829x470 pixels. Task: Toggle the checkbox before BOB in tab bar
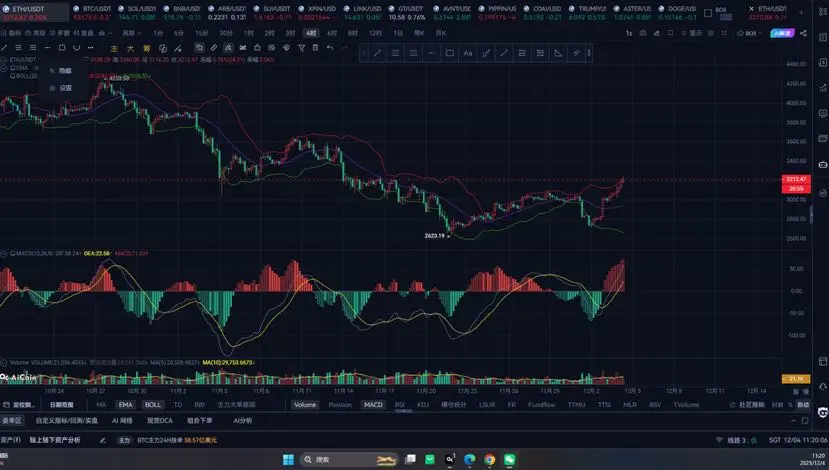coord(708,12)
